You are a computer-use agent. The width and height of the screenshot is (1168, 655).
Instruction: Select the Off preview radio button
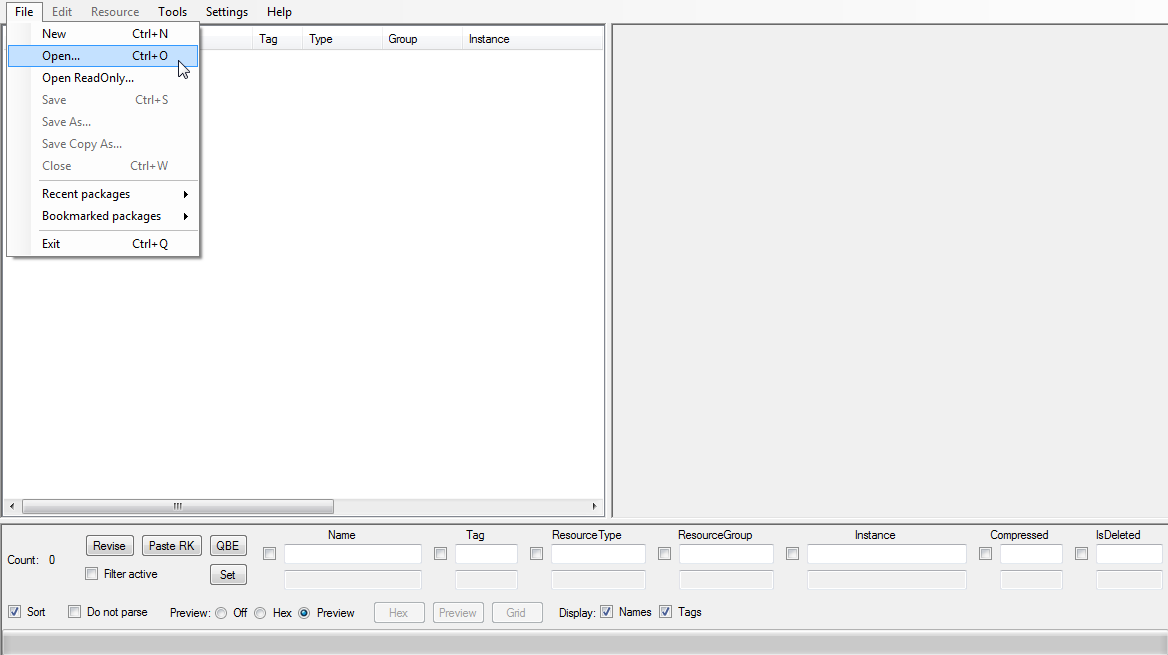221,613
